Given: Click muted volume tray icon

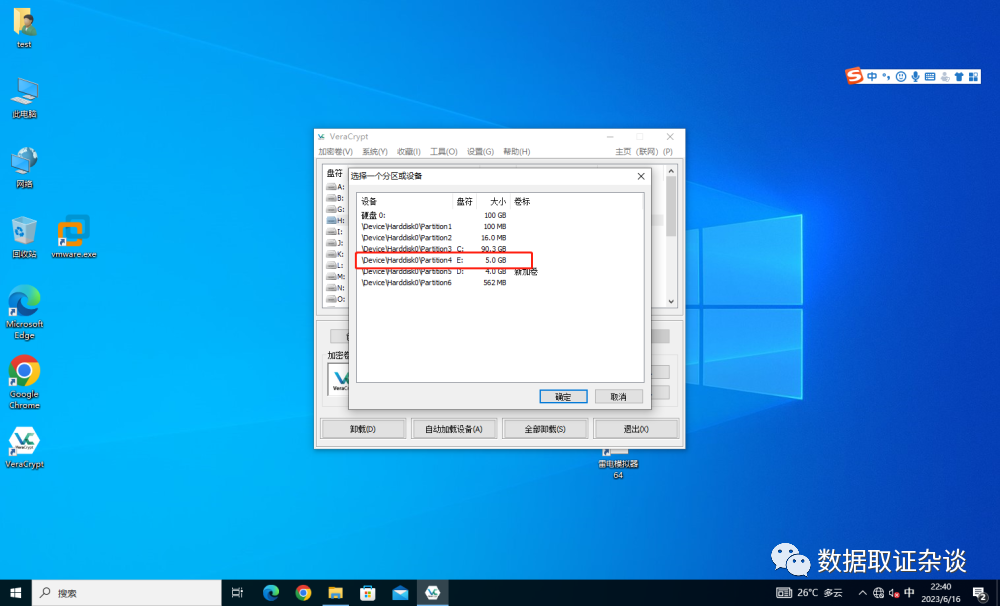Looking at the screenshot, I should (894, 593).
